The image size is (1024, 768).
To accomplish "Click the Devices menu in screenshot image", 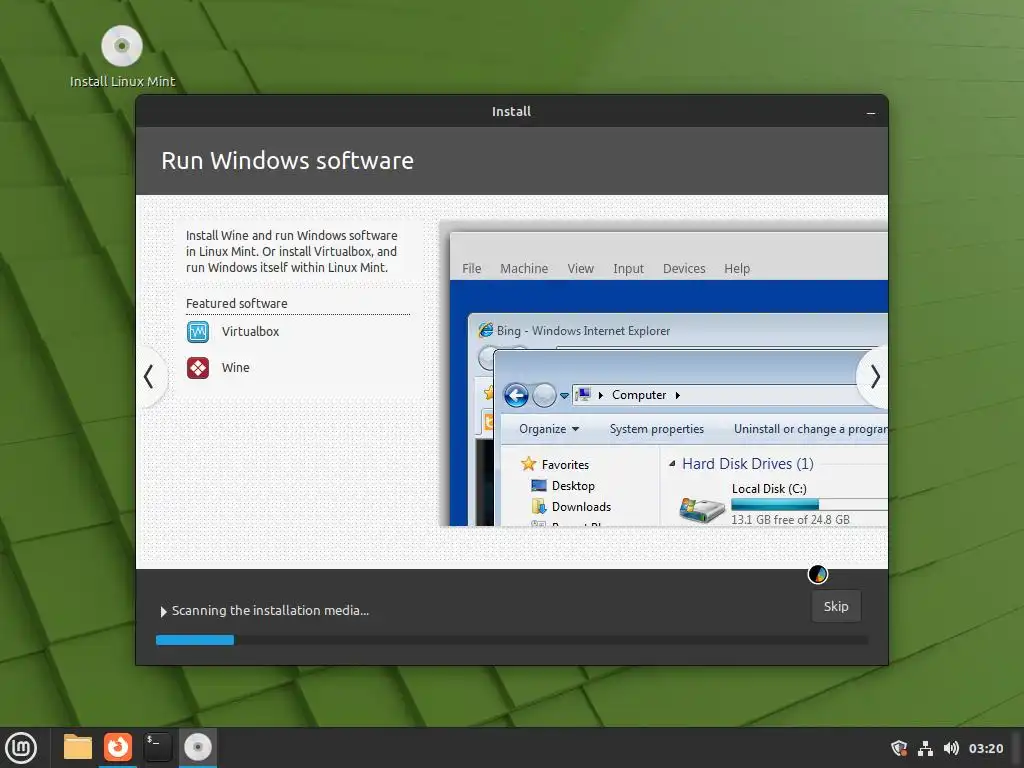I will (x=684, y=268).
